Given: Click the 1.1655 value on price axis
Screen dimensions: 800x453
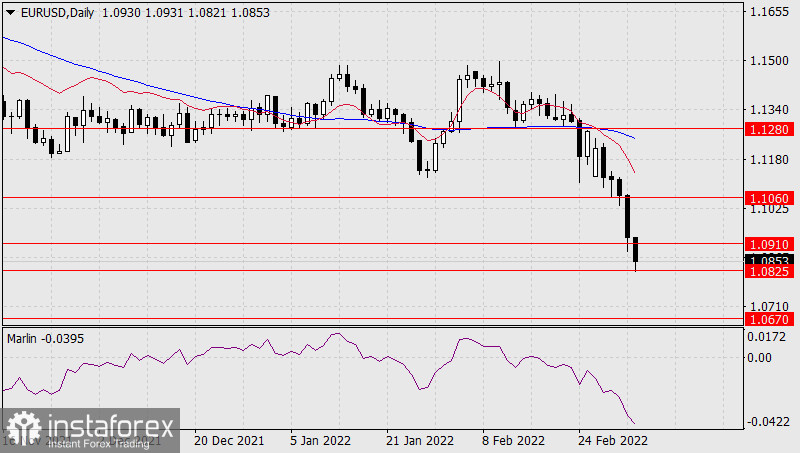Looking at the screenshot, I should 768,12.
